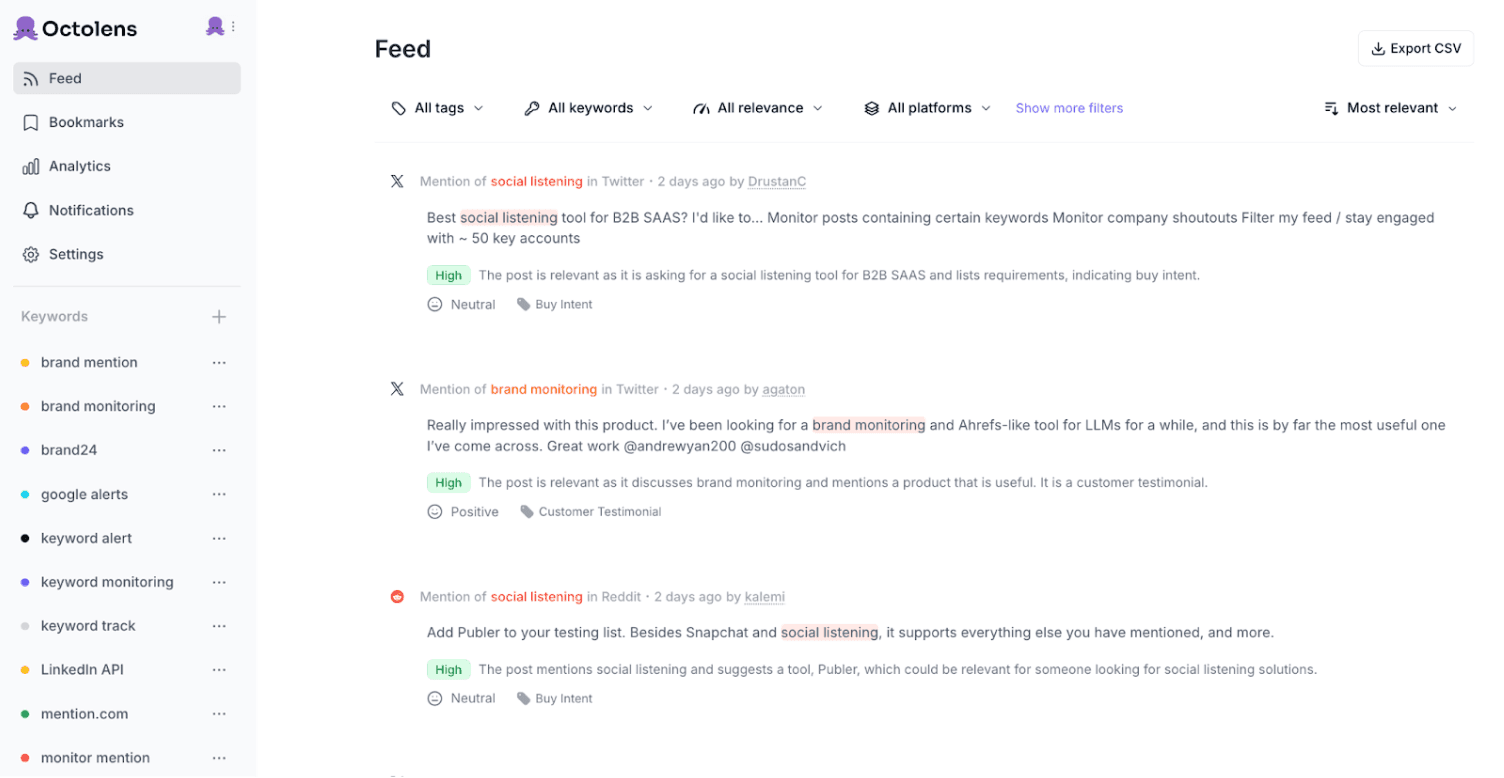The width and height of the screenshot is (1504, 778).
Task: Click the Export CSV button
Action: click(x=1415, y=47)
